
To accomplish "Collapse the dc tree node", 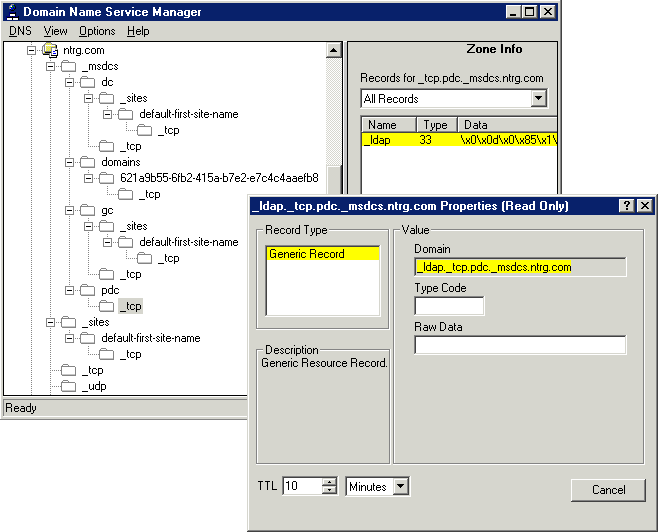I will [x=69, y=82].
